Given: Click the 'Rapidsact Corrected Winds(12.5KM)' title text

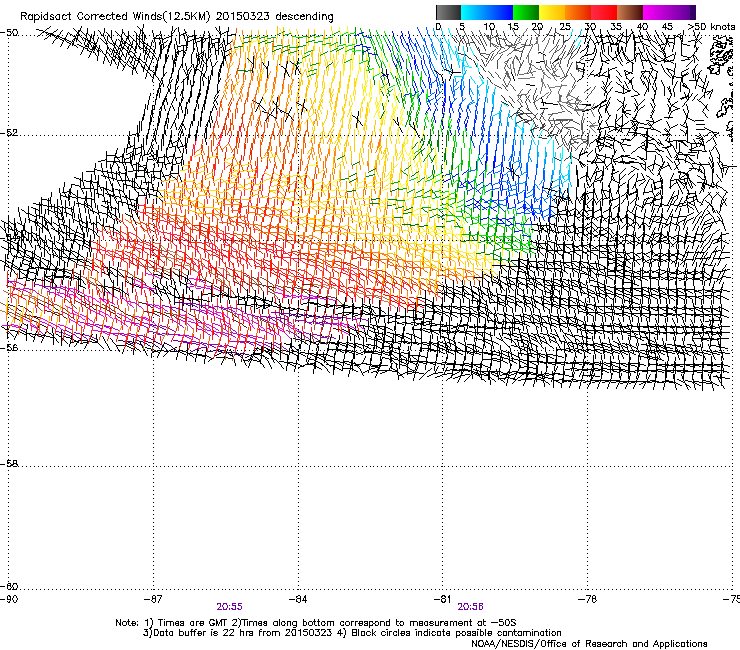Looking at the screenshot, I should click(x=115, y=17).
